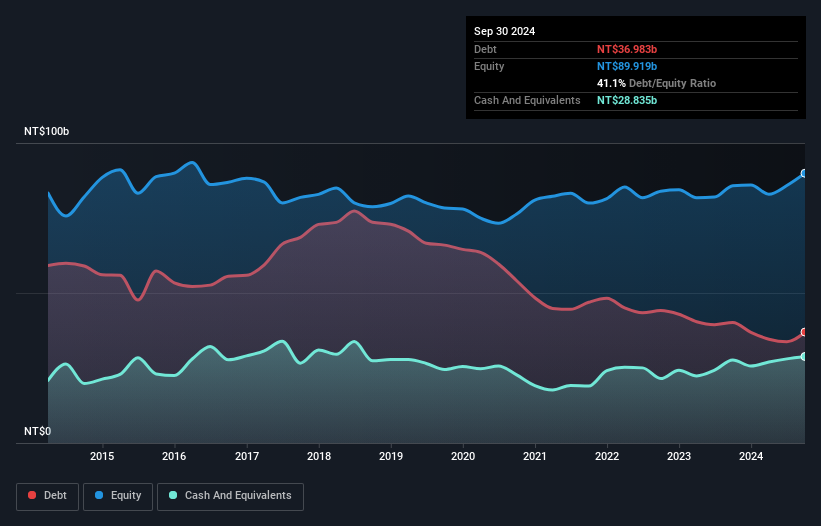Click the 2022 x-axis label
This screenshot has height=526, width=821.
coord(607,456)
